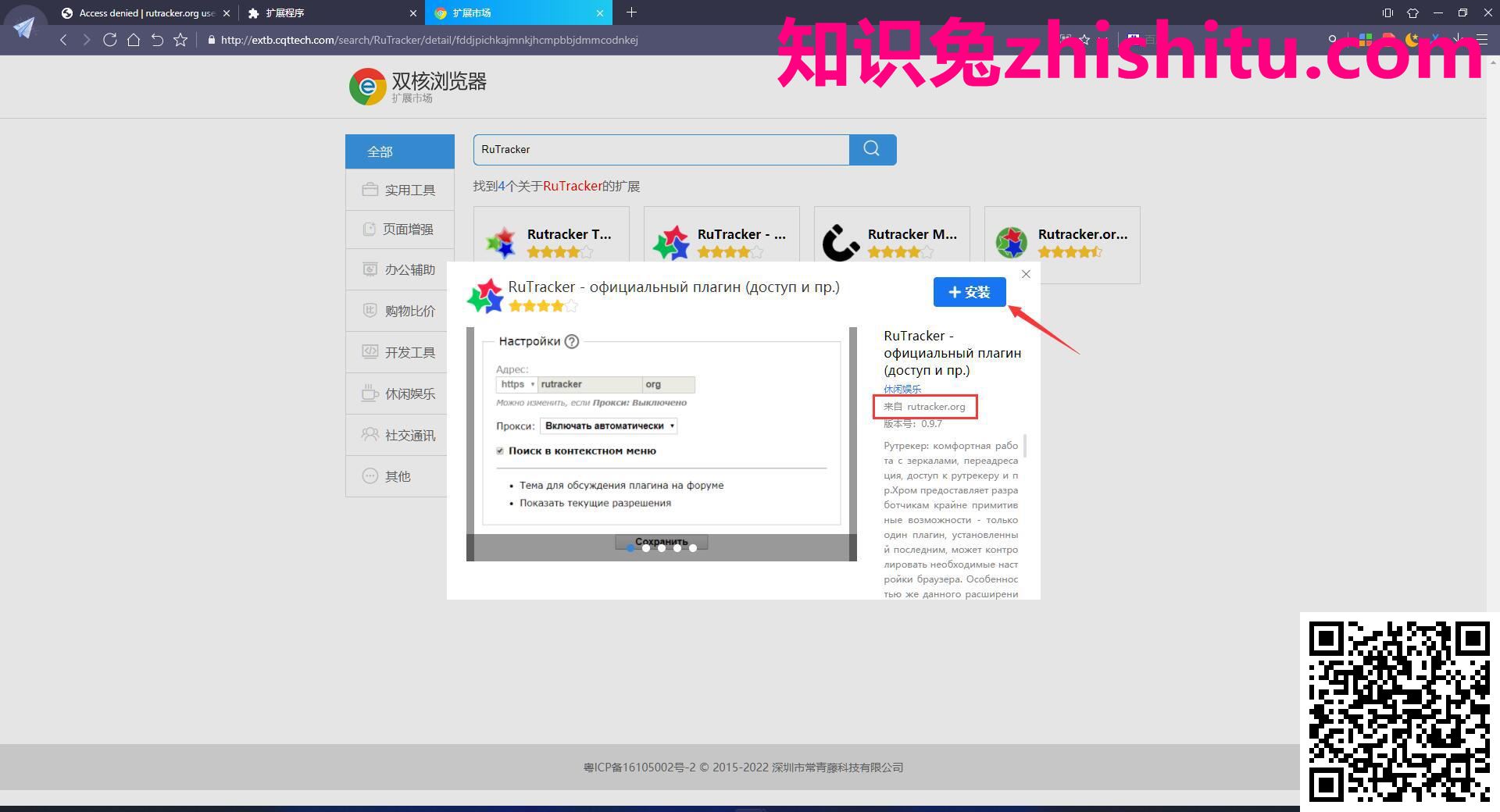Open the skin shirt icon in title bar
The width and height of the screenshot is (1500, 812).
click(x=1412, y=12)
